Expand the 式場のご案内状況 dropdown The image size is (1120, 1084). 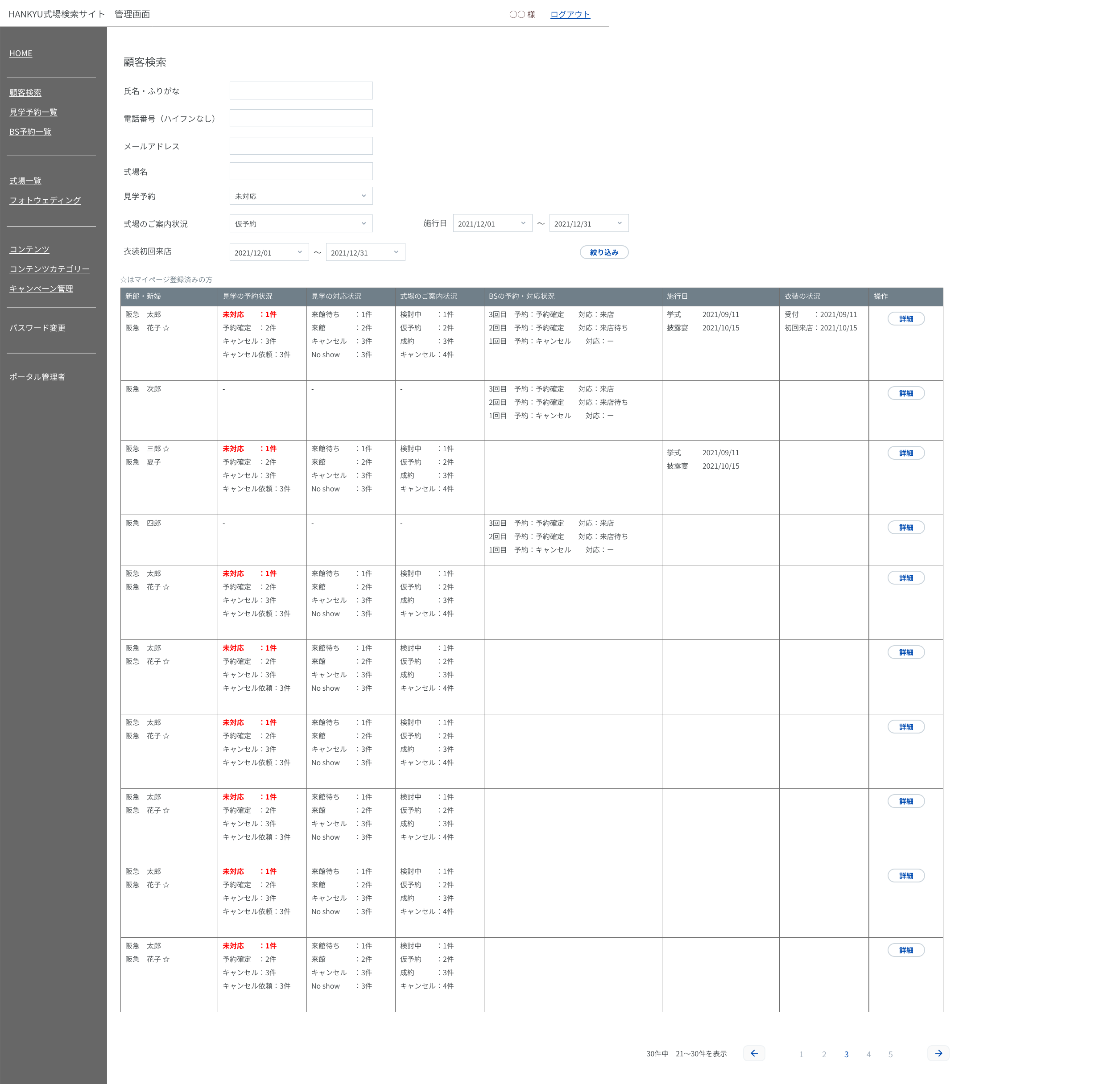tap(301, 223)
